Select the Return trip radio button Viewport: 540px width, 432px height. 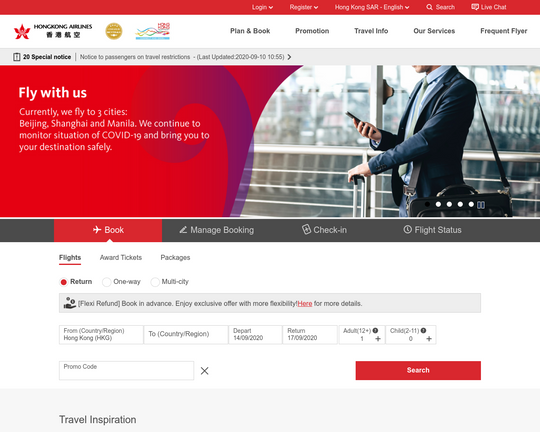(63, 282)
